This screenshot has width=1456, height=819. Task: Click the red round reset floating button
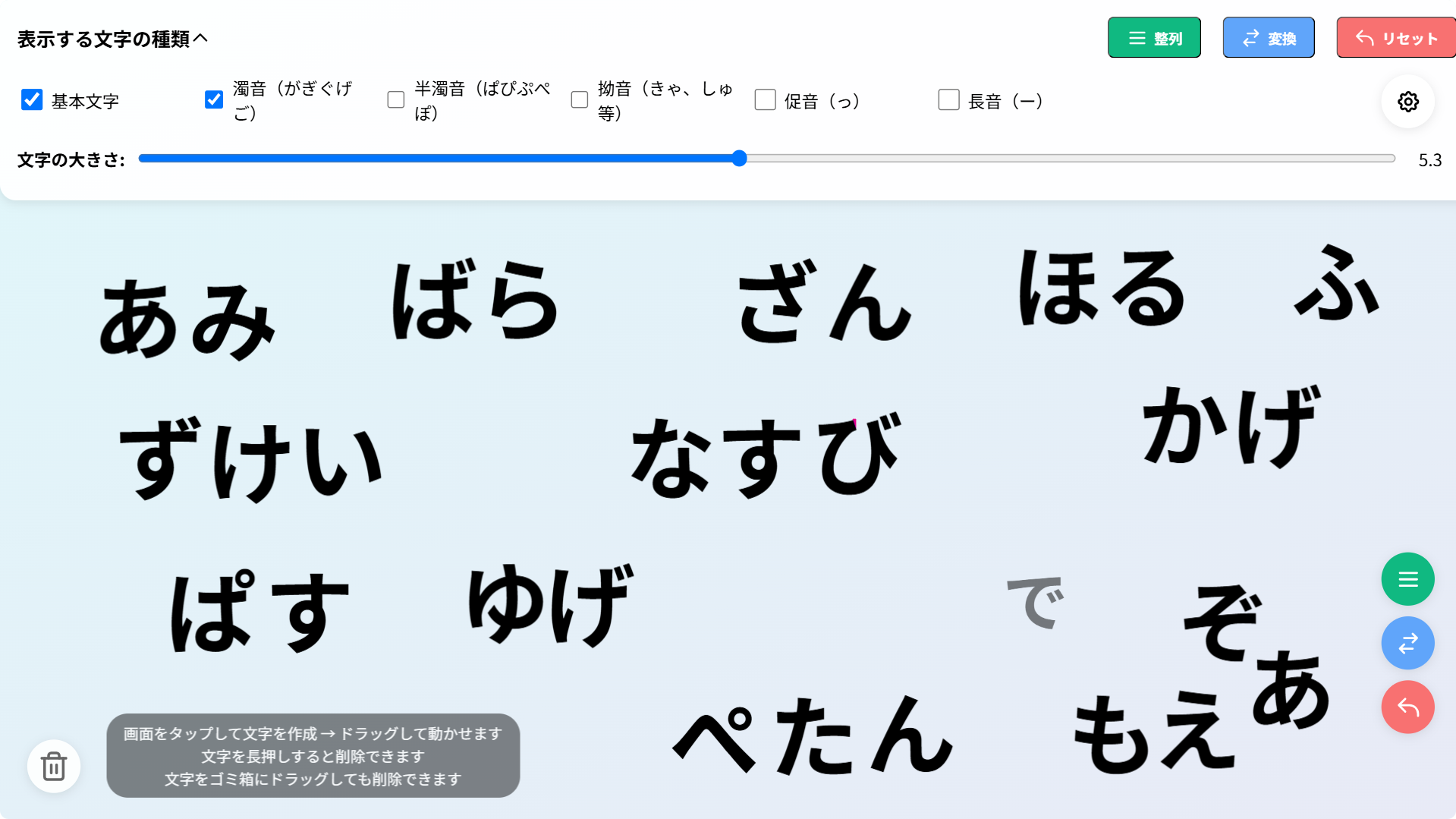(1407, 707)
